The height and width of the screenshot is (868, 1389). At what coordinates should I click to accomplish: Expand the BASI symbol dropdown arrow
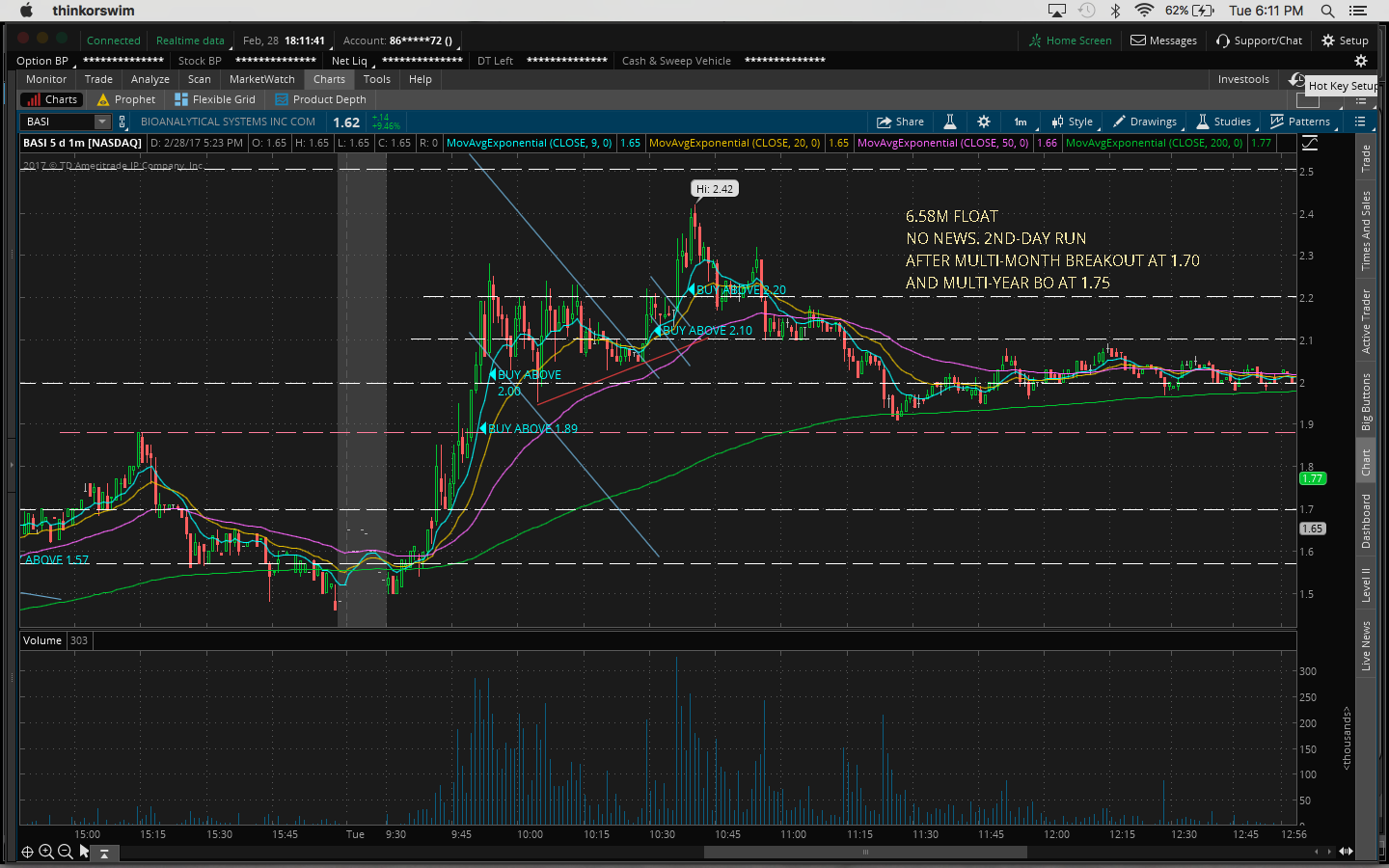pos(102,122)
